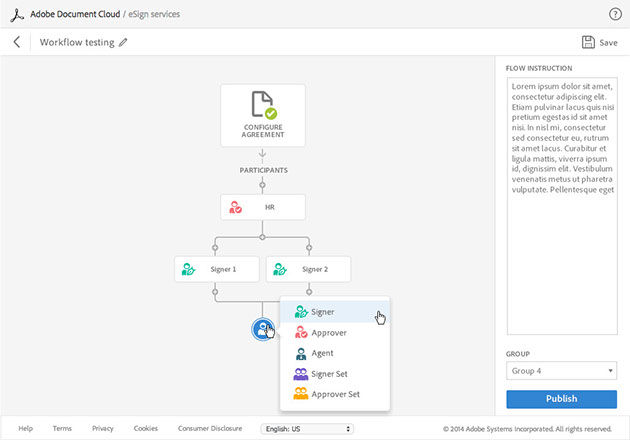Go back using the left chevron
This screenshot has width=630, height=440.
(16, 42)
